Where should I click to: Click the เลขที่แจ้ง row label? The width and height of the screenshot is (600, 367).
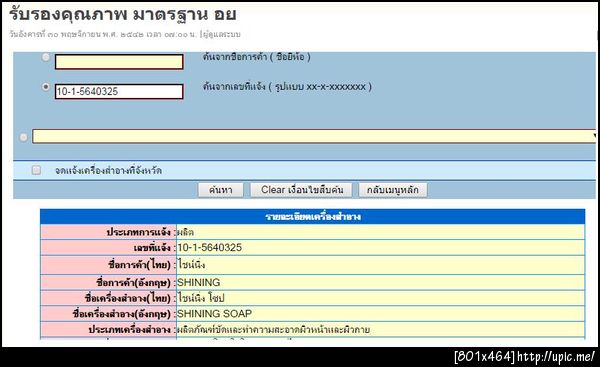[152, 248]
